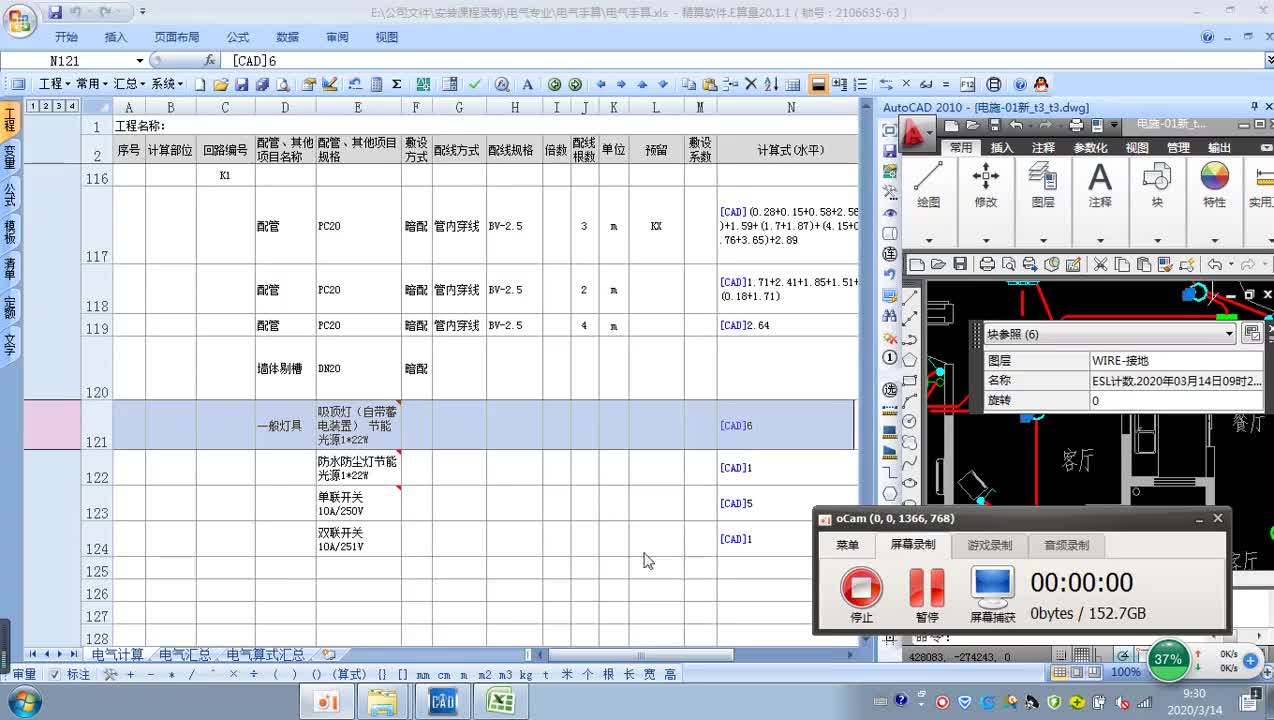1274x720 pixels.
Task: Expand the name box dropdown
Action: 139,61
